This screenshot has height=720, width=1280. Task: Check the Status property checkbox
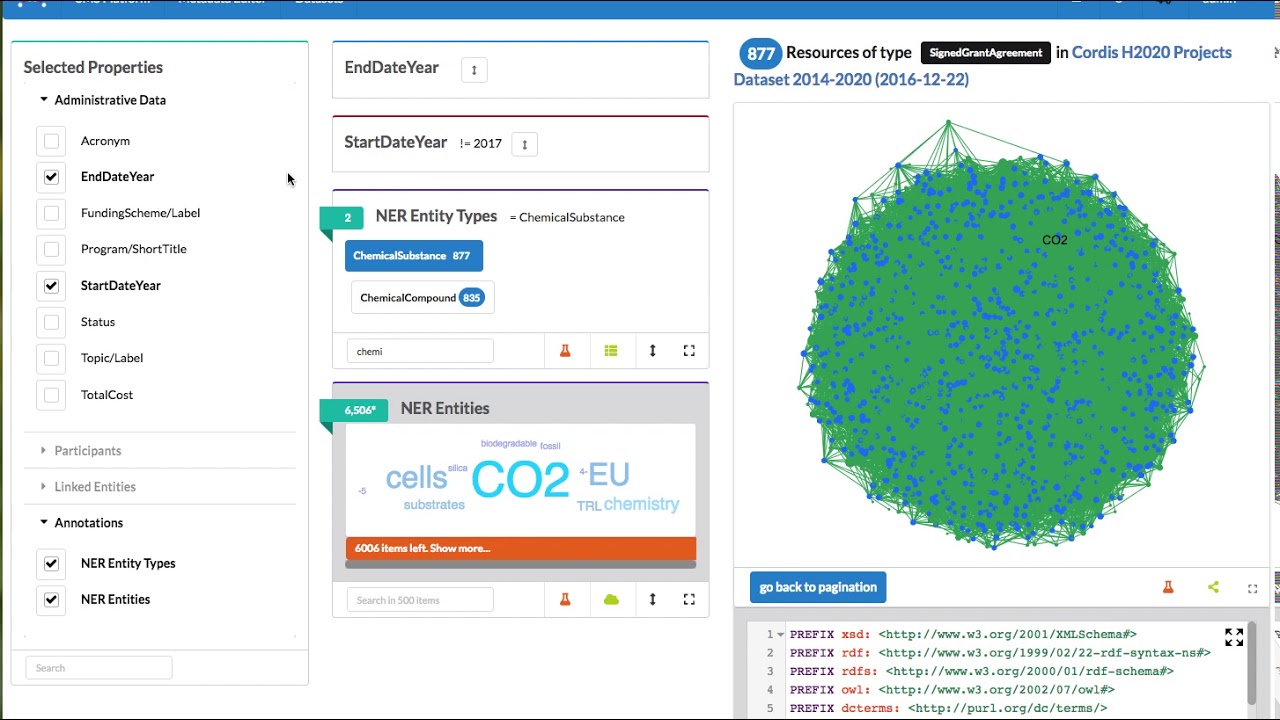pos(51,322)
